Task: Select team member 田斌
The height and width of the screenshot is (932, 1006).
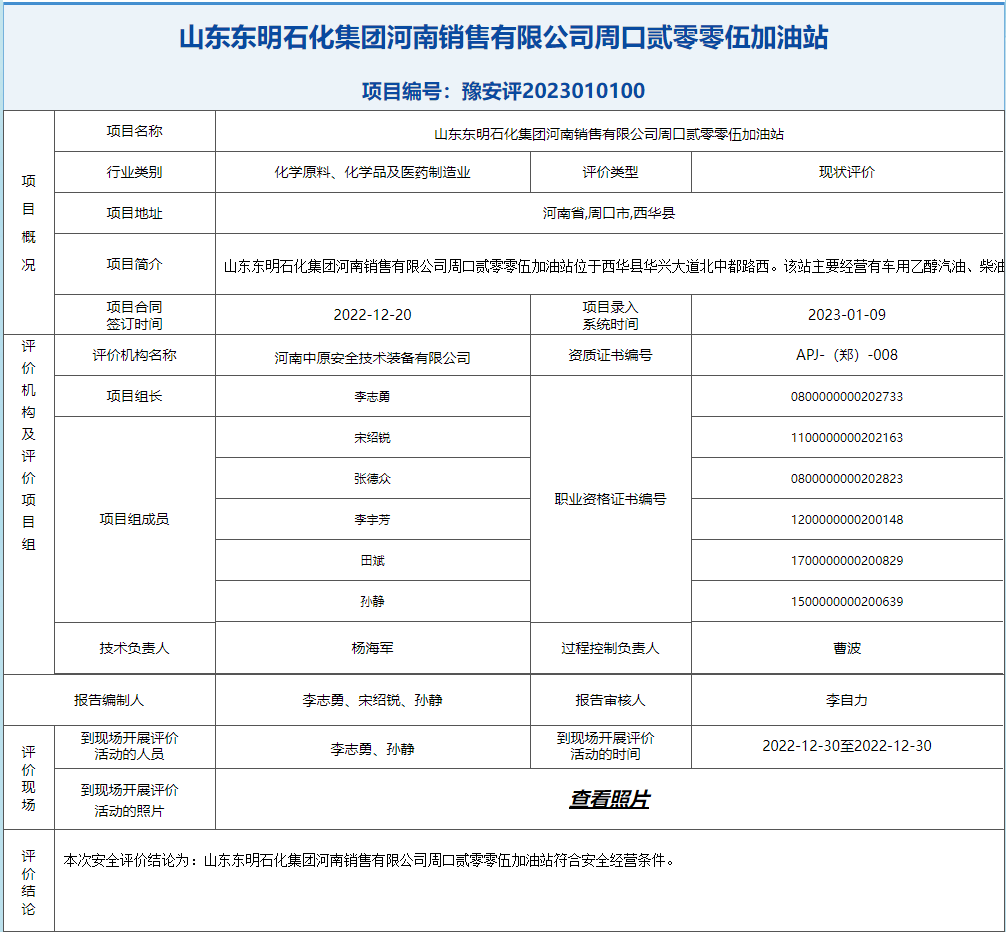Action: 372,561
